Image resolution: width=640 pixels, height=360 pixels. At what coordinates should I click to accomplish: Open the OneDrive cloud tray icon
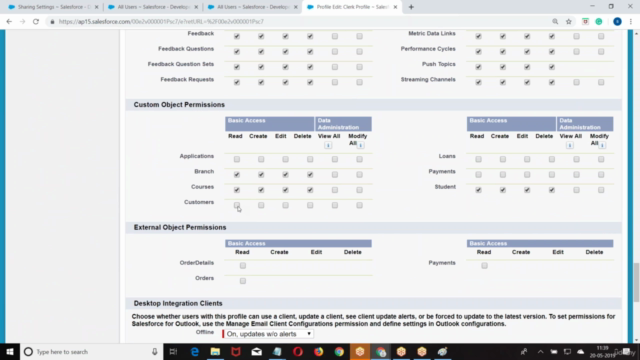click(580, 351)
